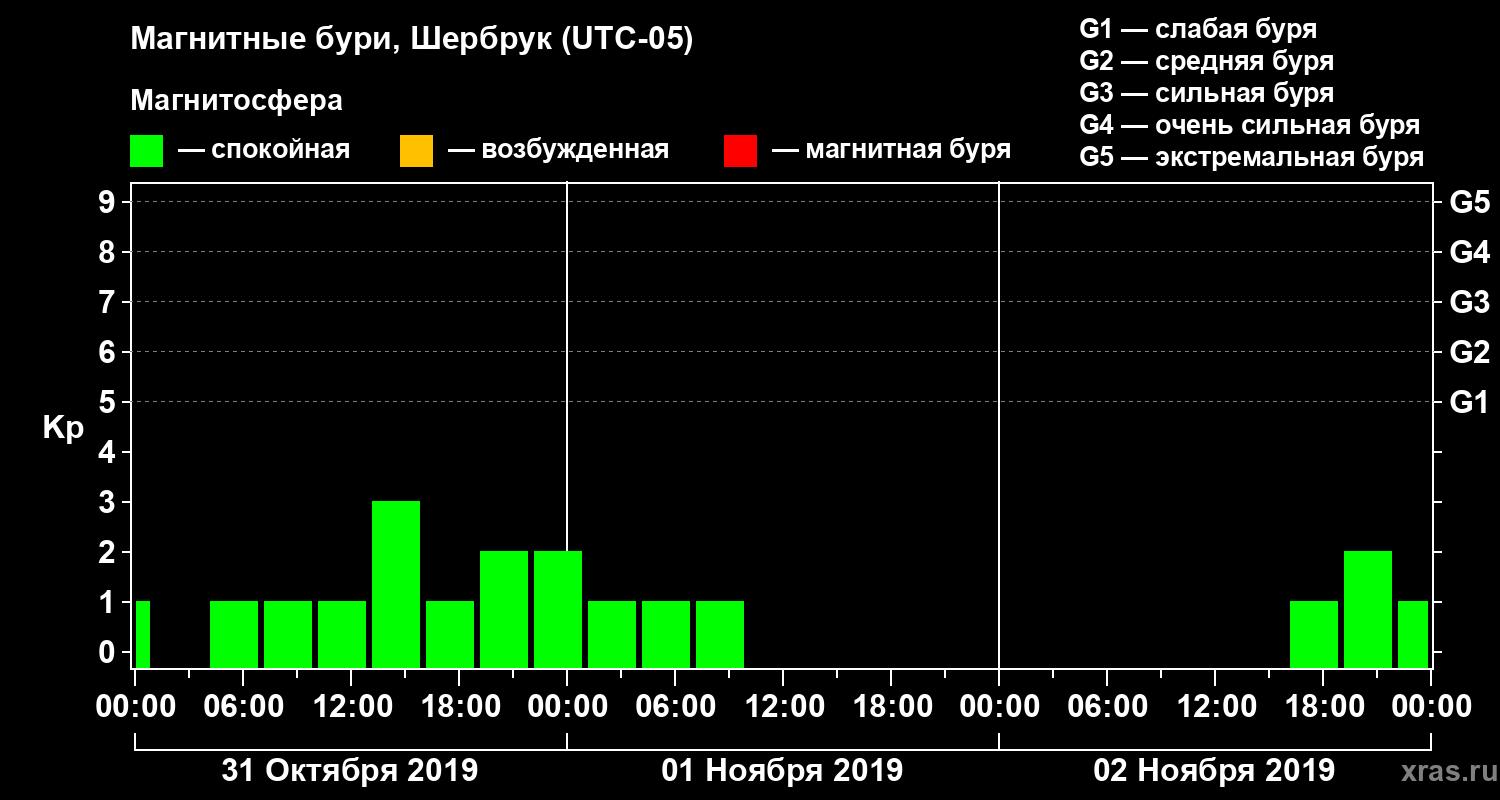The width and height of the screenshot is (1500, 800).
Task: Click the 'G3' label on the right axis
Action: pos(1469,302)
